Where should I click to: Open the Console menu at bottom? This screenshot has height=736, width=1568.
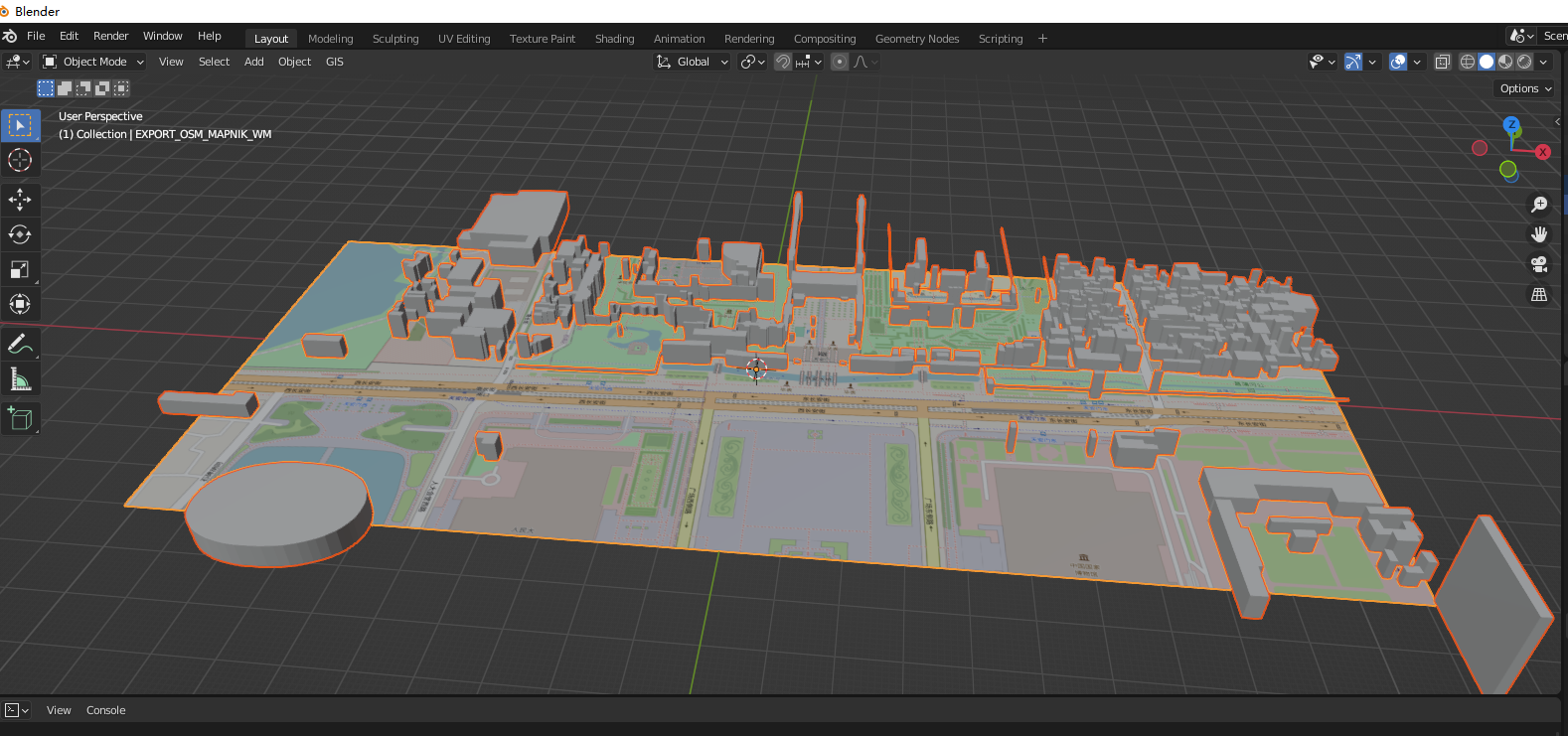[x=106, y=710]
